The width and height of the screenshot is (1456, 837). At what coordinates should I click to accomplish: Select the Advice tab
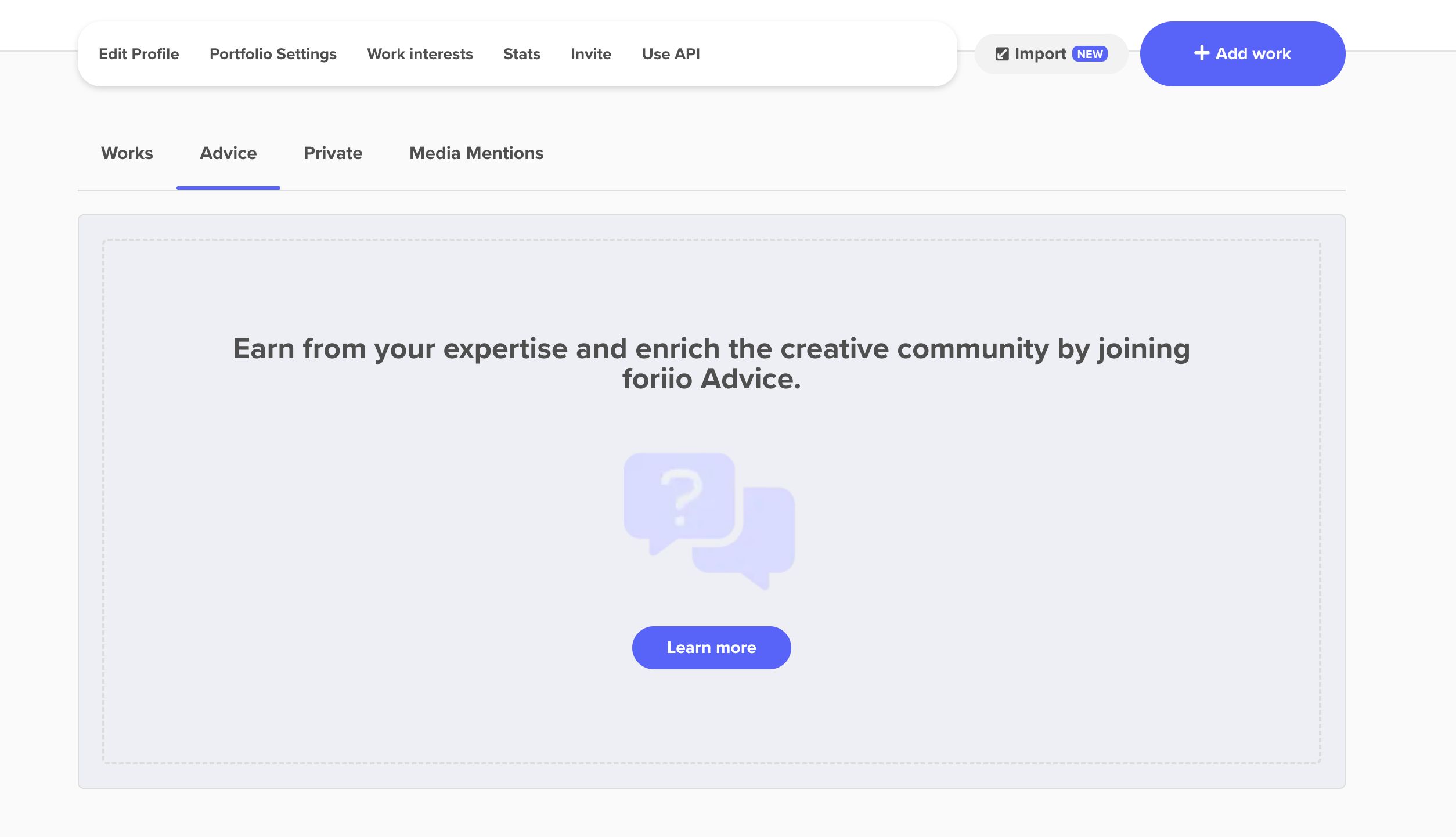228,153
